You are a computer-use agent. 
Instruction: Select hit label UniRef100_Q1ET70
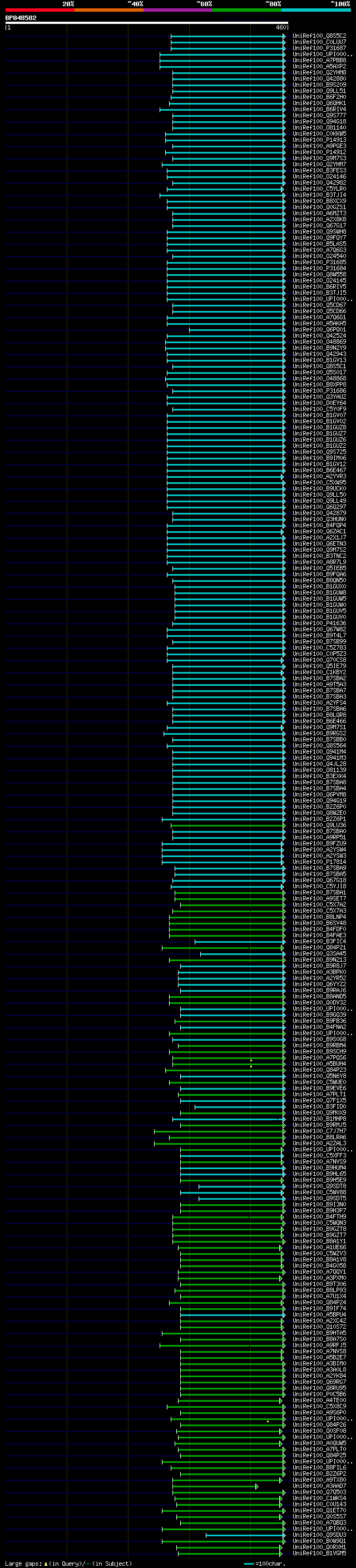319,1510
